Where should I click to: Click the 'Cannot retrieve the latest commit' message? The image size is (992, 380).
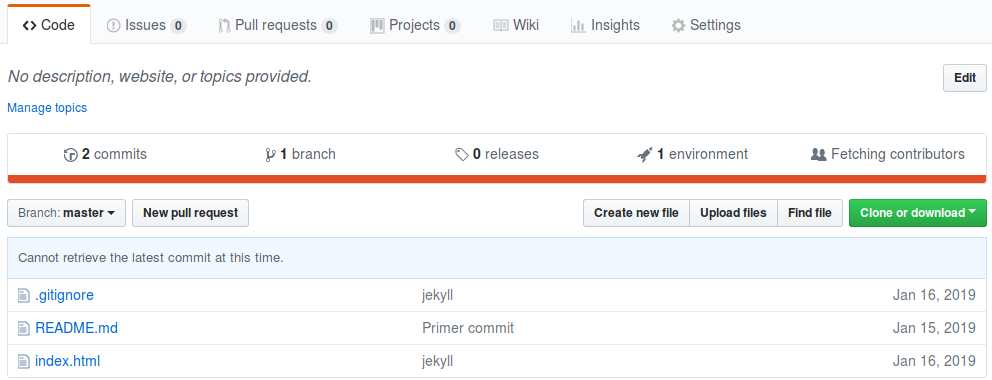[x=151, y=258]
